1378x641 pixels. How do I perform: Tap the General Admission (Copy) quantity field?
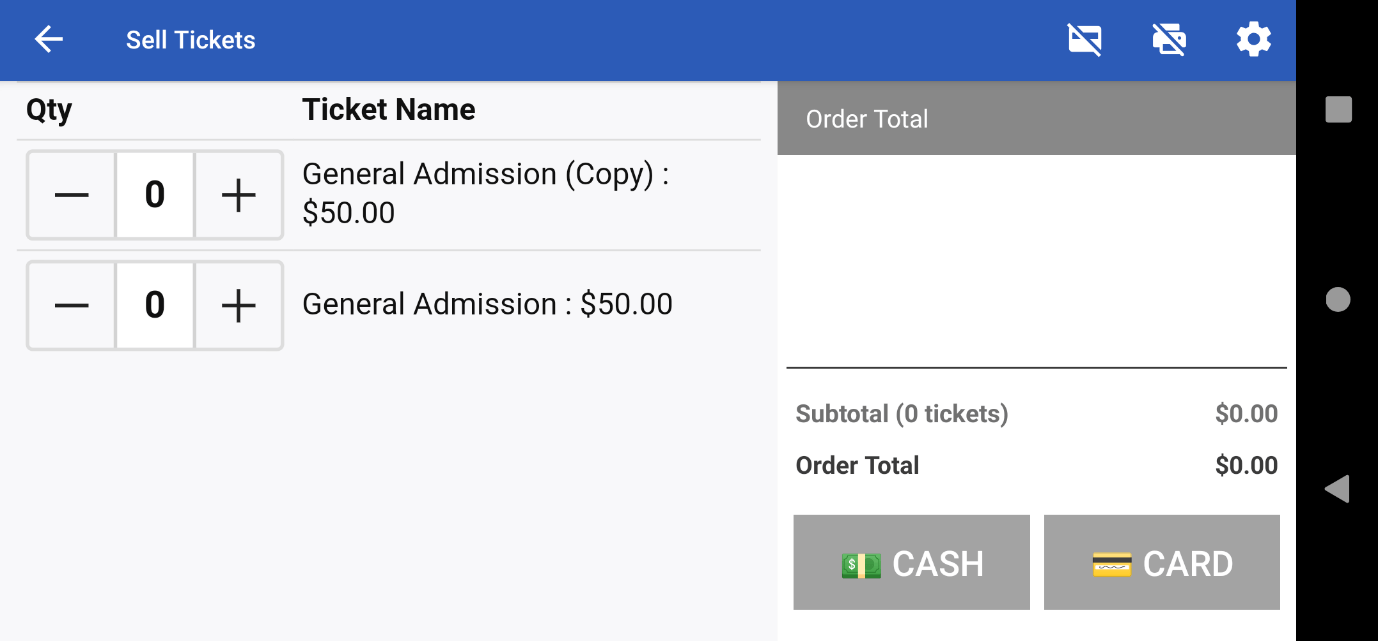tap(155, 195)
